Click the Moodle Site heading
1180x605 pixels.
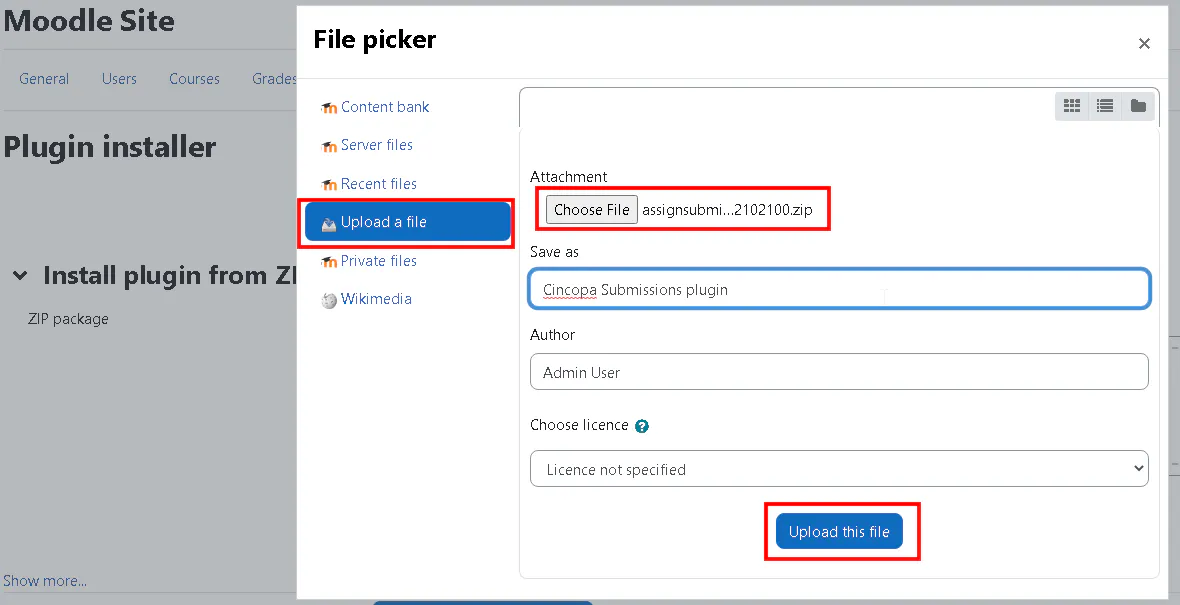tap(89, 21)
